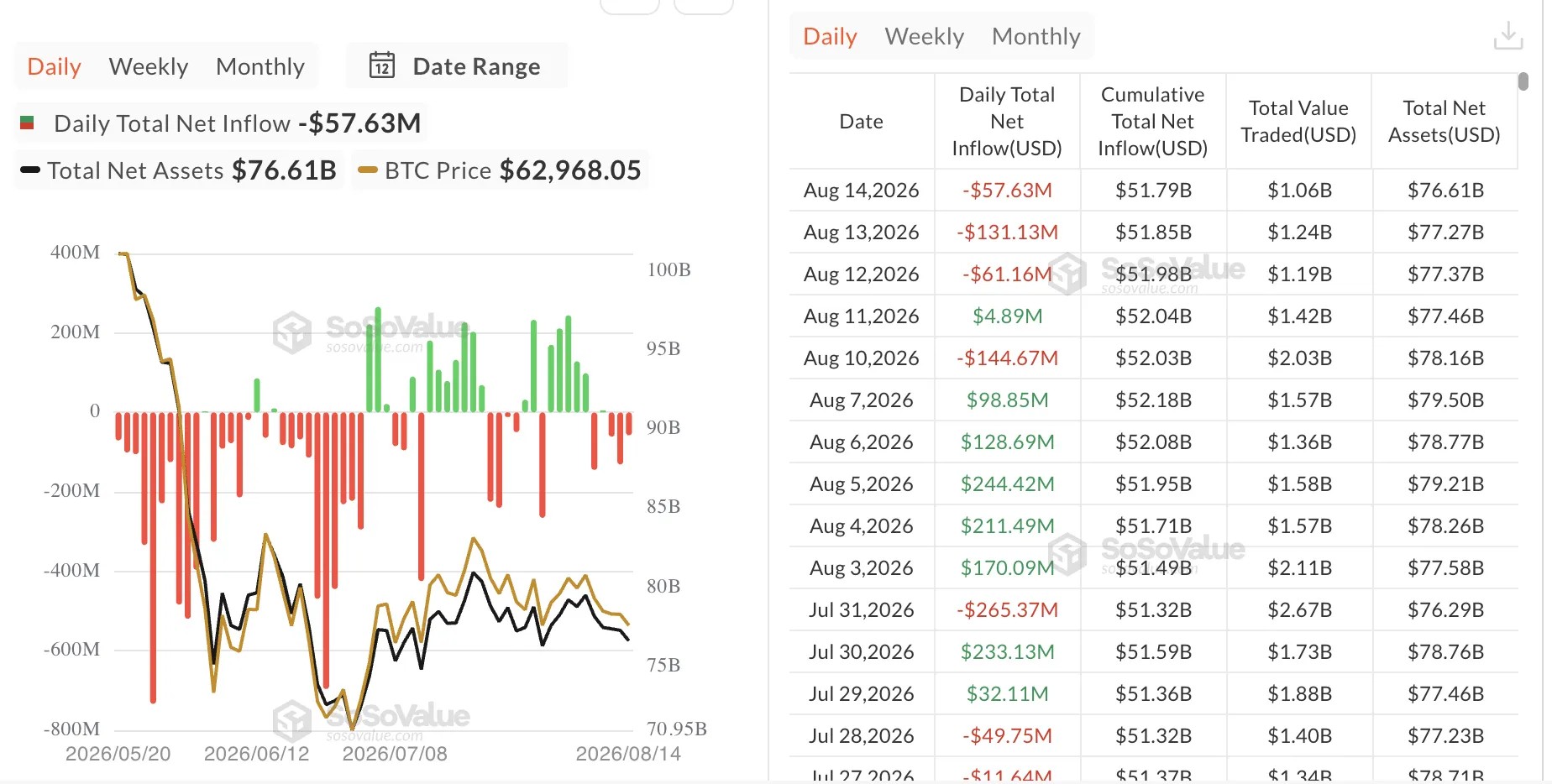Click the Daily Total Net Inflow(USD) header
The image size is (1552, 784).
(x=1007, y=122)
